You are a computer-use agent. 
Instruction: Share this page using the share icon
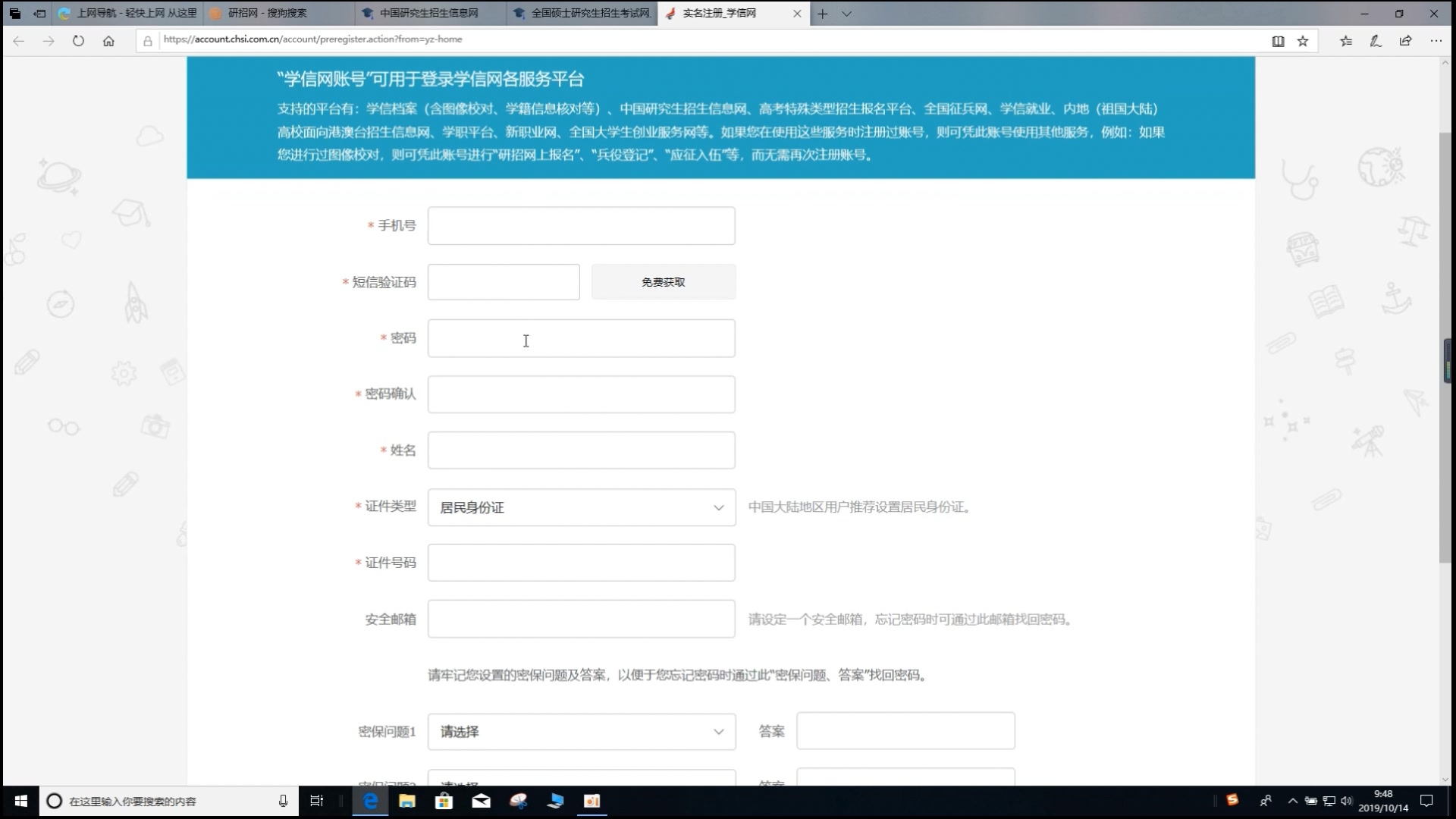point(1405,41)
